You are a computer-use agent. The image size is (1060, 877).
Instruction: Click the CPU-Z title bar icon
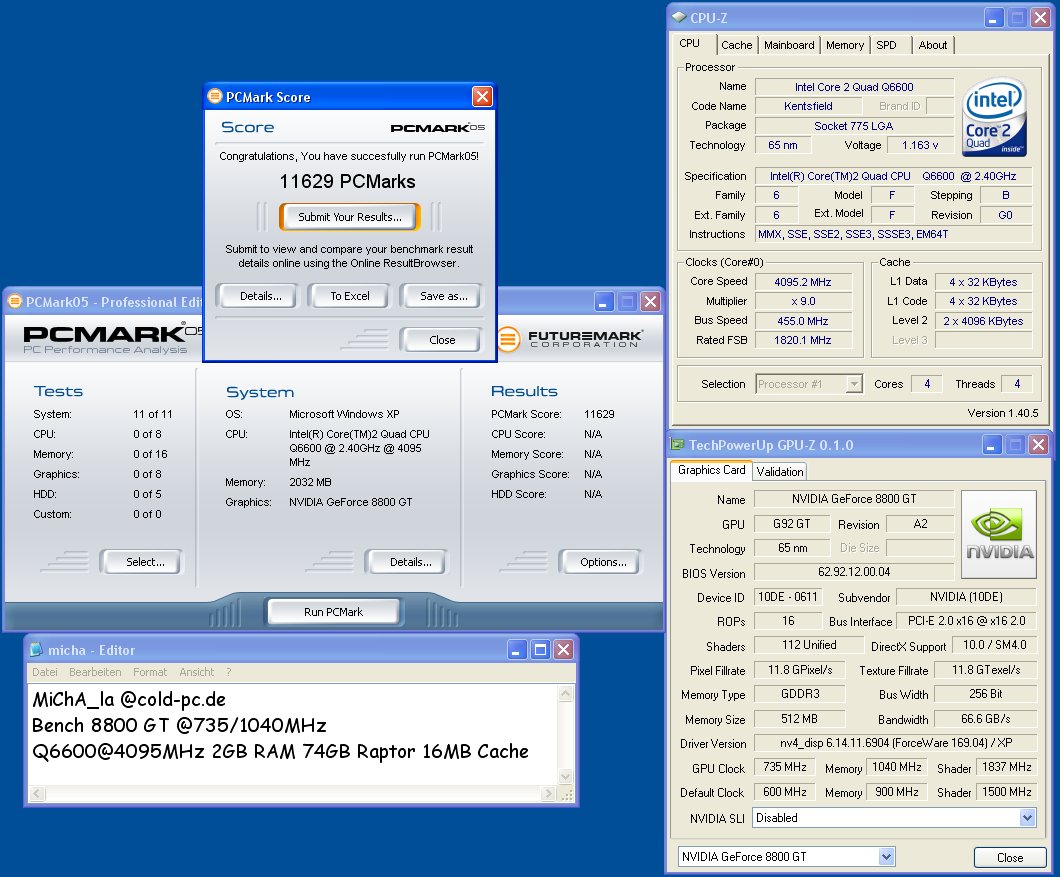coord(679,18)
